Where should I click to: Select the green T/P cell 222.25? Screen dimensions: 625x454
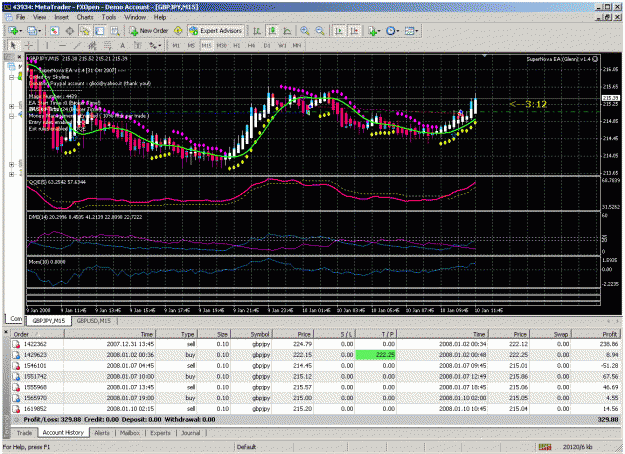[x=375, y=355]
